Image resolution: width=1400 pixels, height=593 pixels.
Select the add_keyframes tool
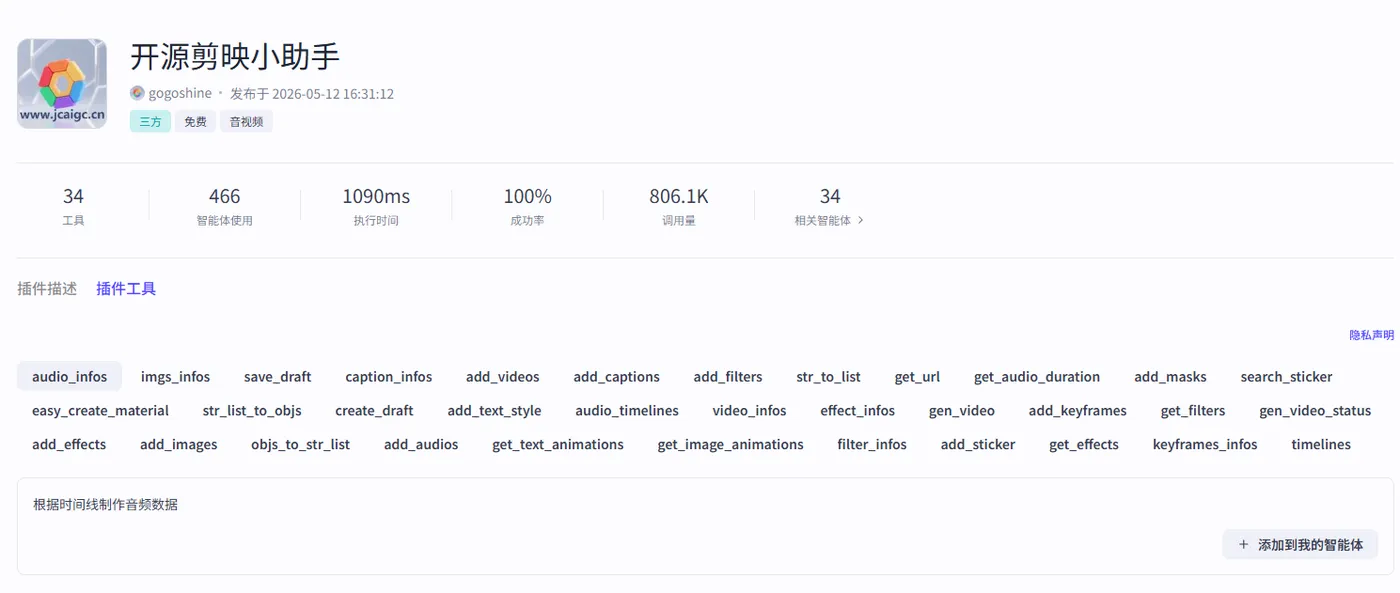point(1077,411)
